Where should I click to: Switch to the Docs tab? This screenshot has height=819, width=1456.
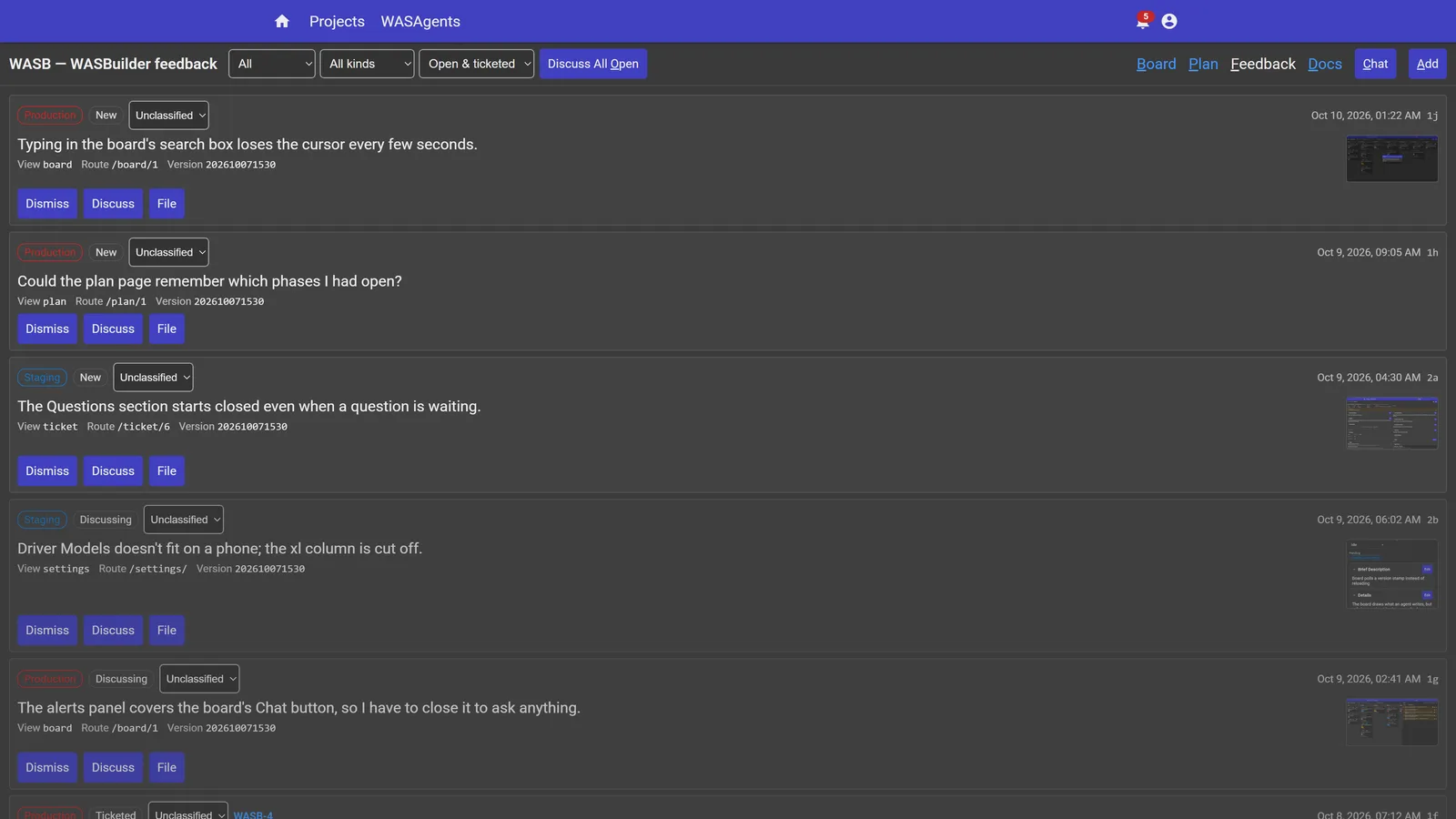(x=1325, y=64)
